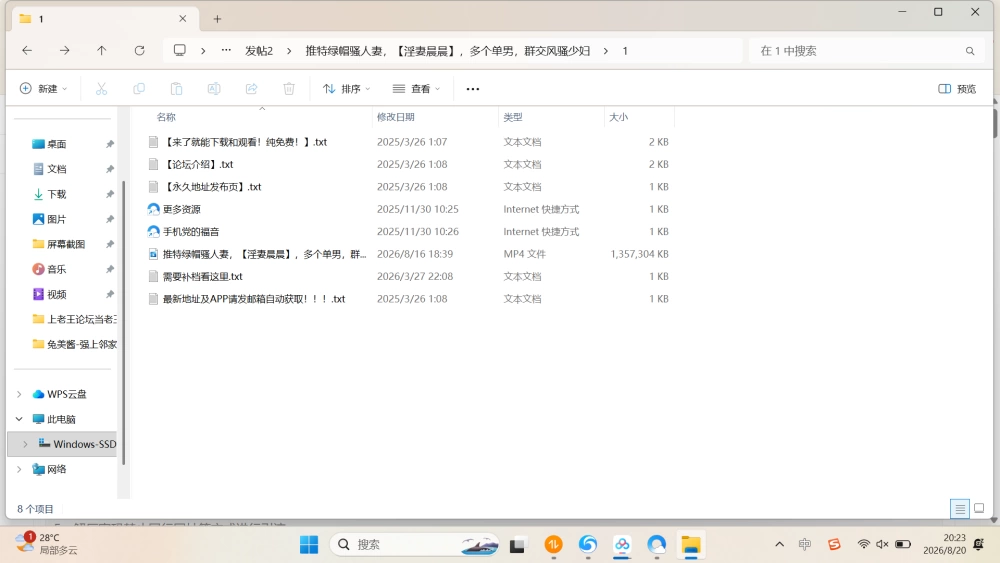Go up one folder level
The height and width of the screenshot is (563, 1000).
(x=101, y=50)
